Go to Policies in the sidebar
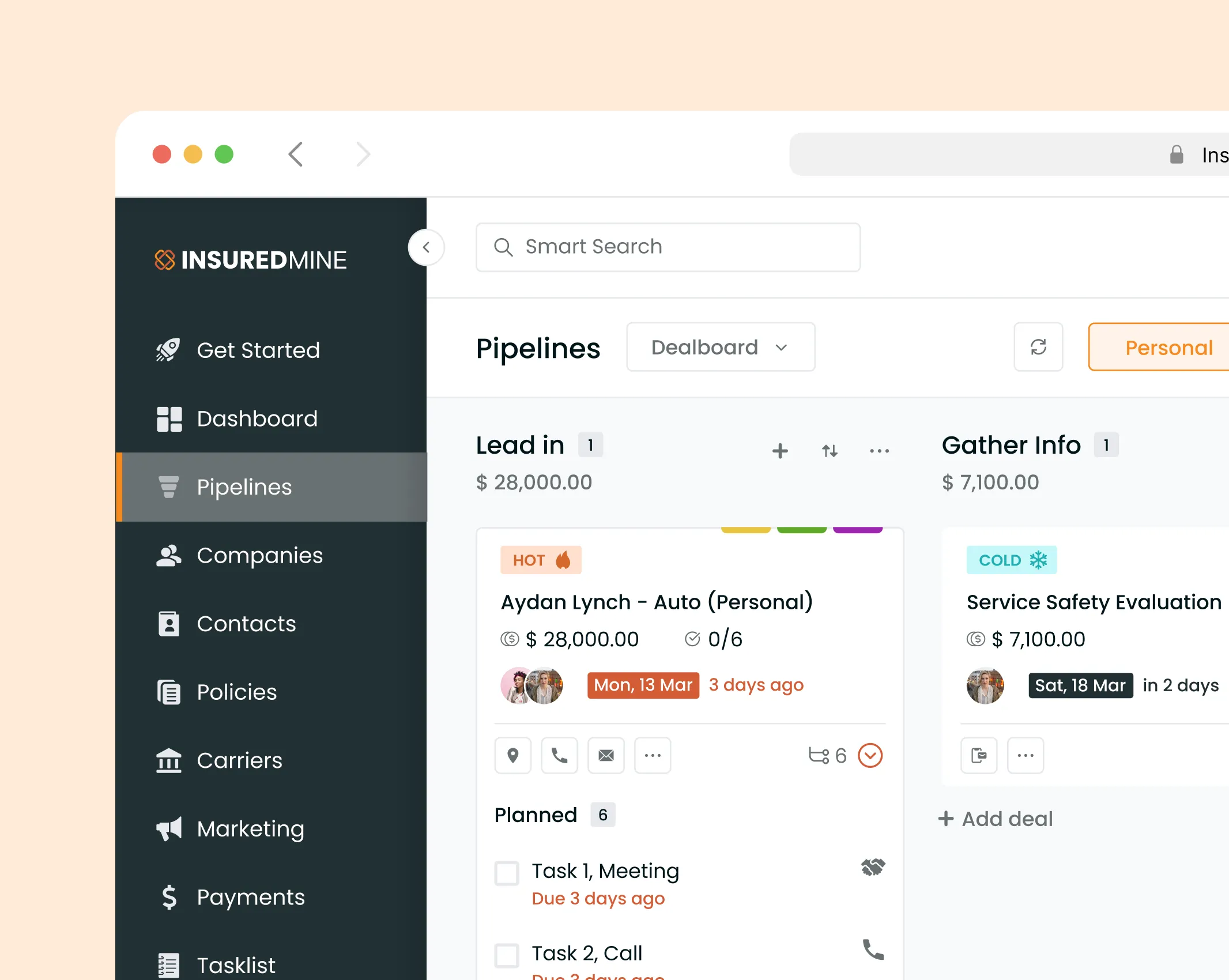The image size is (1229, 980). [x=236, y=692]
